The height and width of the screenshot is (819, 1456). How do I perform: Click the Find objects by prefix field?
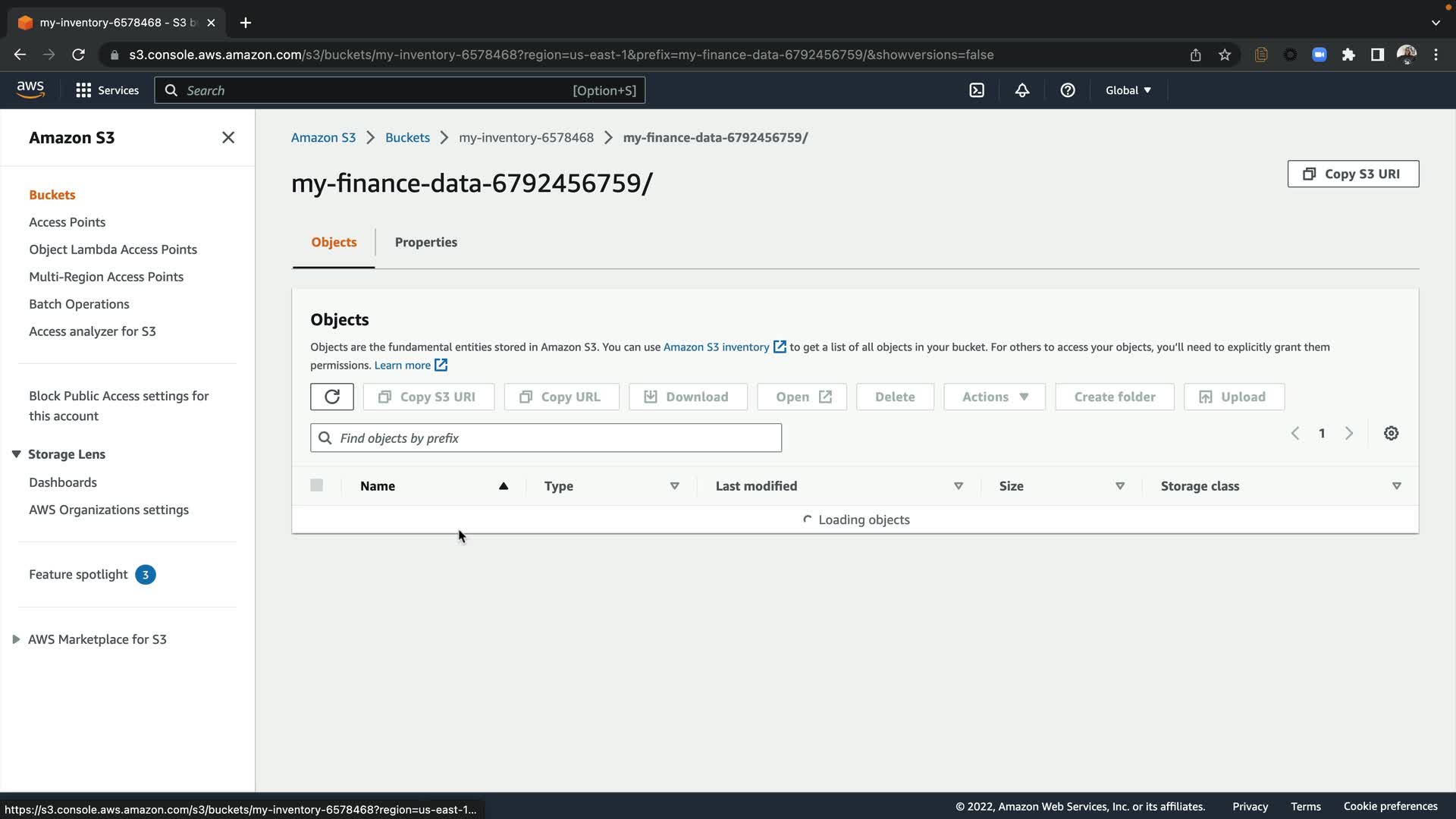(546, 438)
